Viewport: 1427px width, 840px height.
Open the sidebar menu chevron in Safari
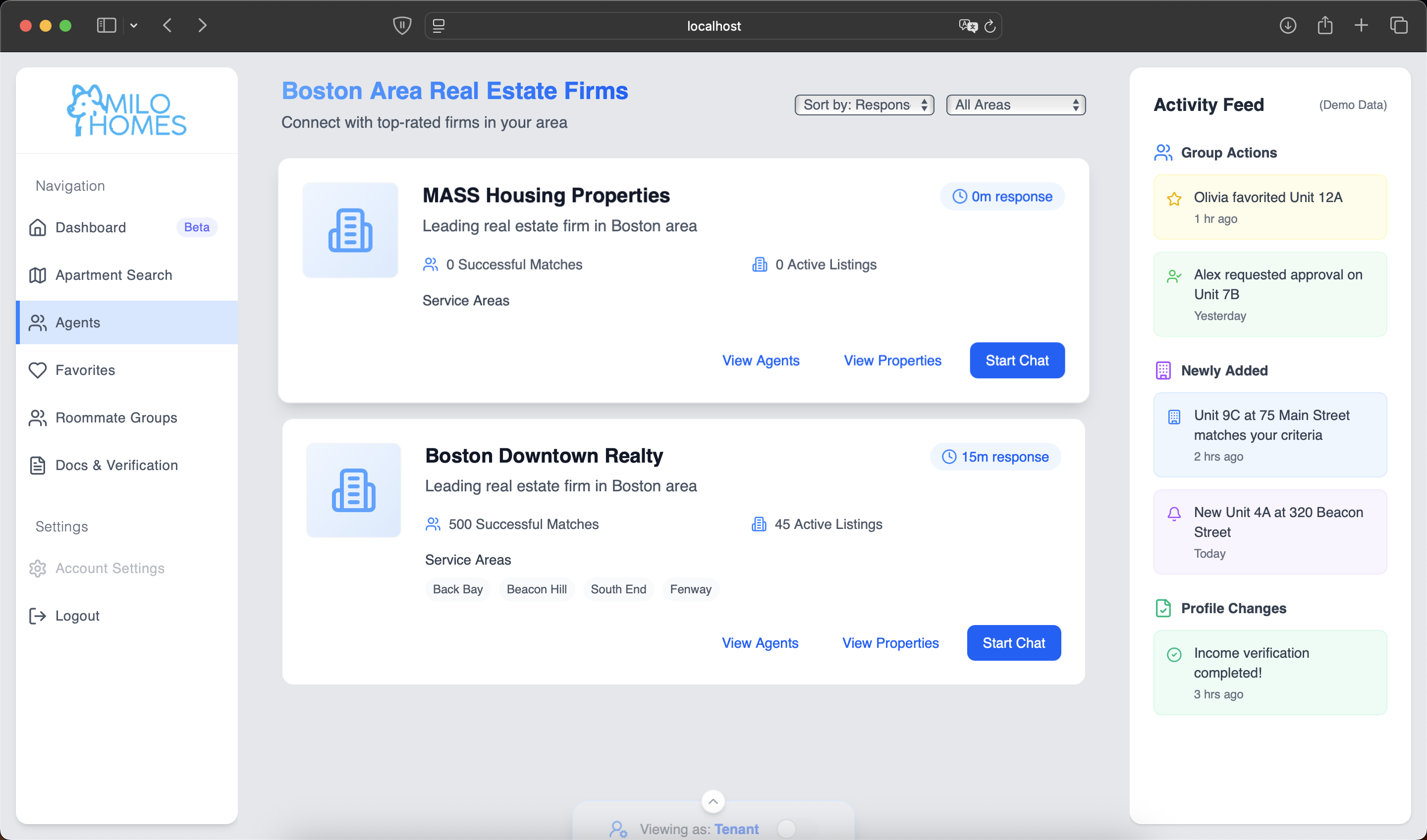coord(134,25)
